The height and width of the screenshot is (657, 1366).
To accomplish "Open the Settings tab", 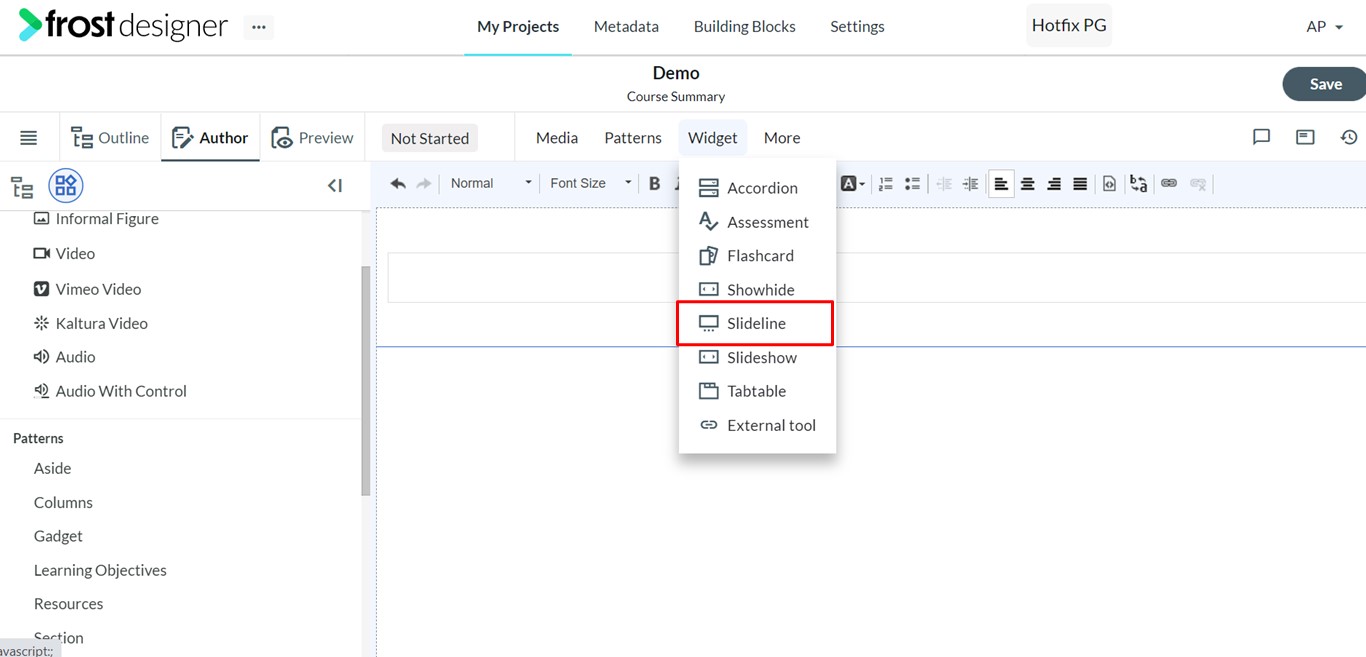I will [857, 27].
